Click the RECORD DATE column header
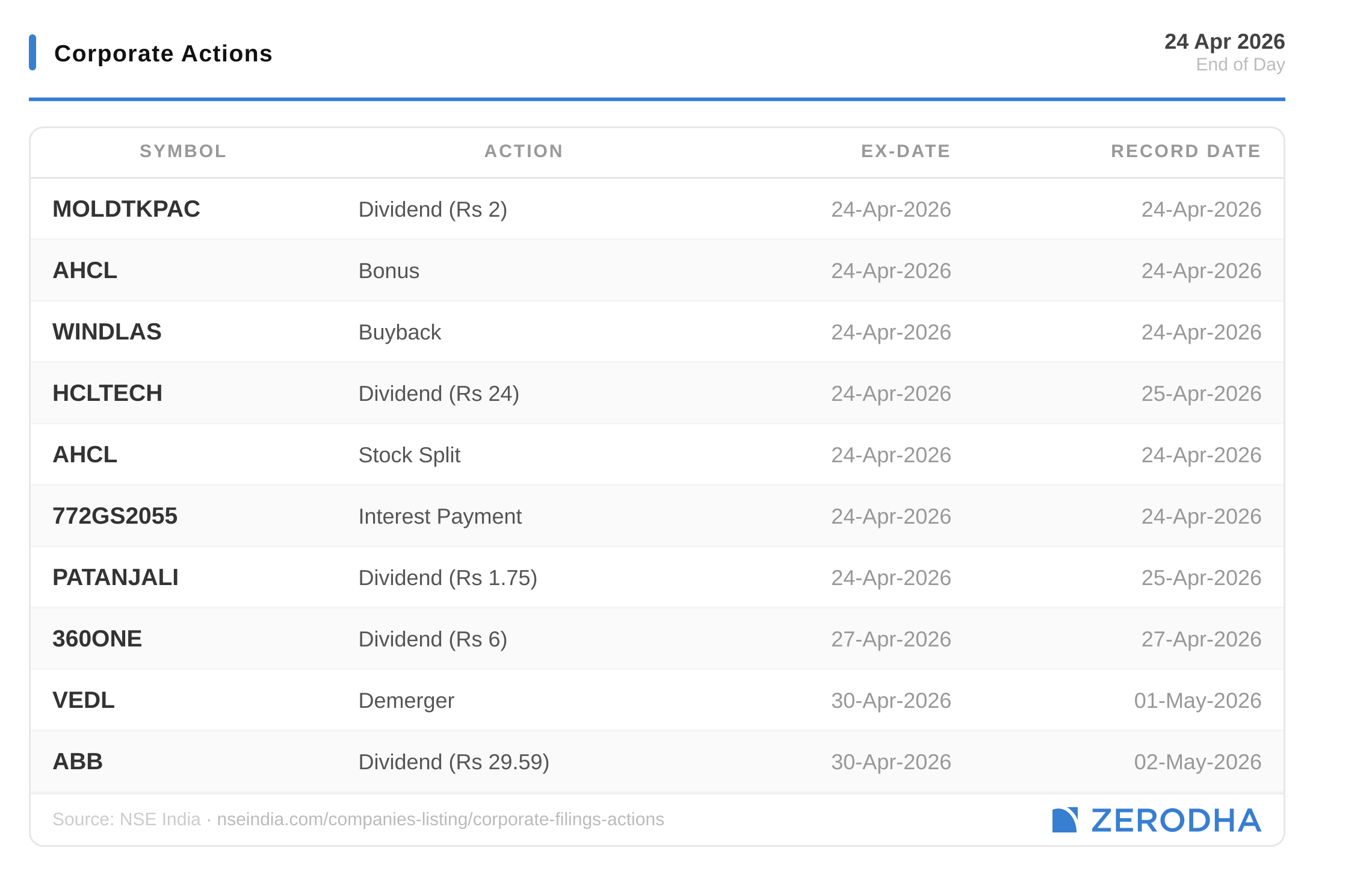1372x883 pixels. pos(1185,151)
